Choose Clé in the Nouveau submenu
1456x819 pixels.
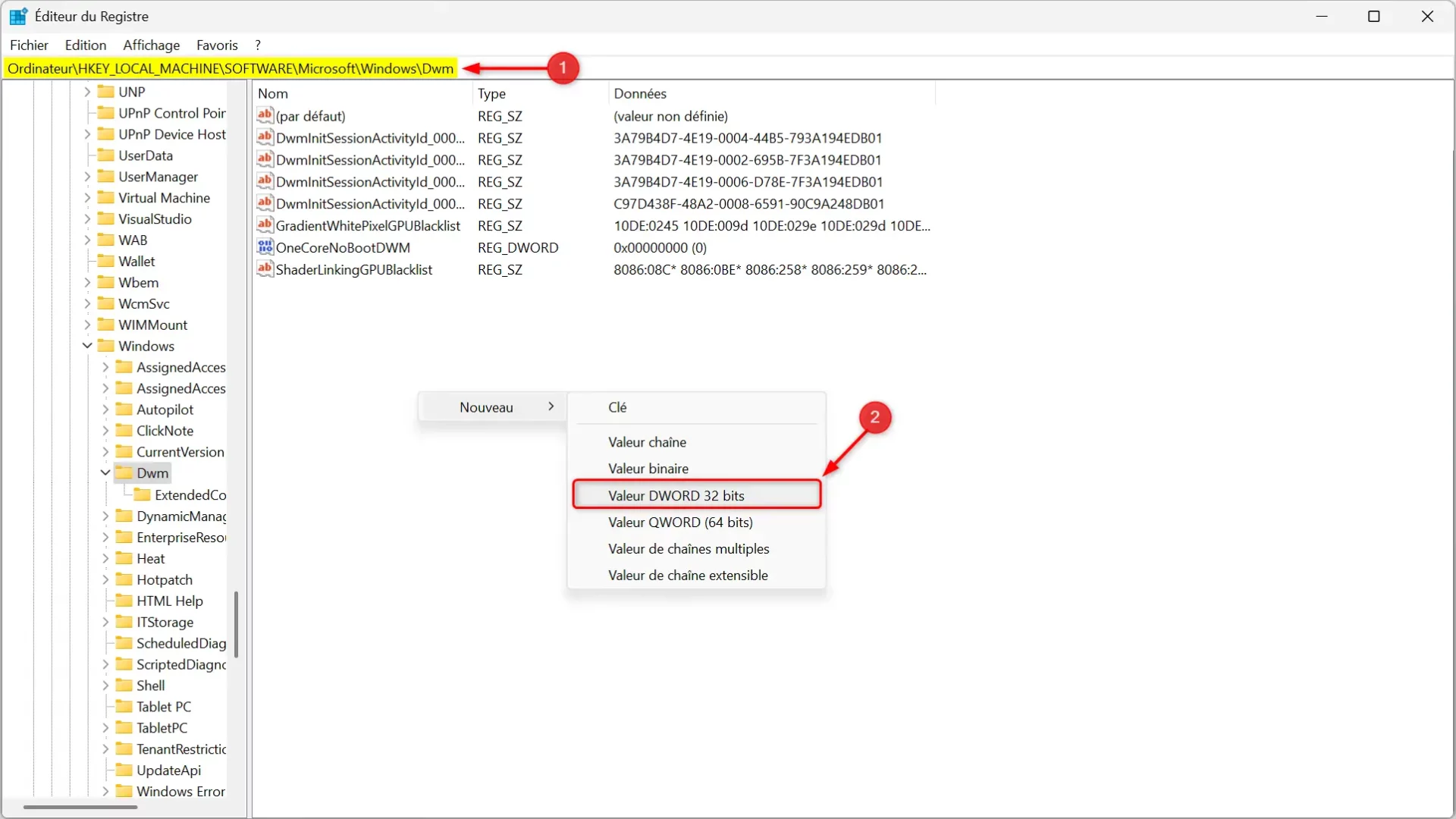(697, 407)
